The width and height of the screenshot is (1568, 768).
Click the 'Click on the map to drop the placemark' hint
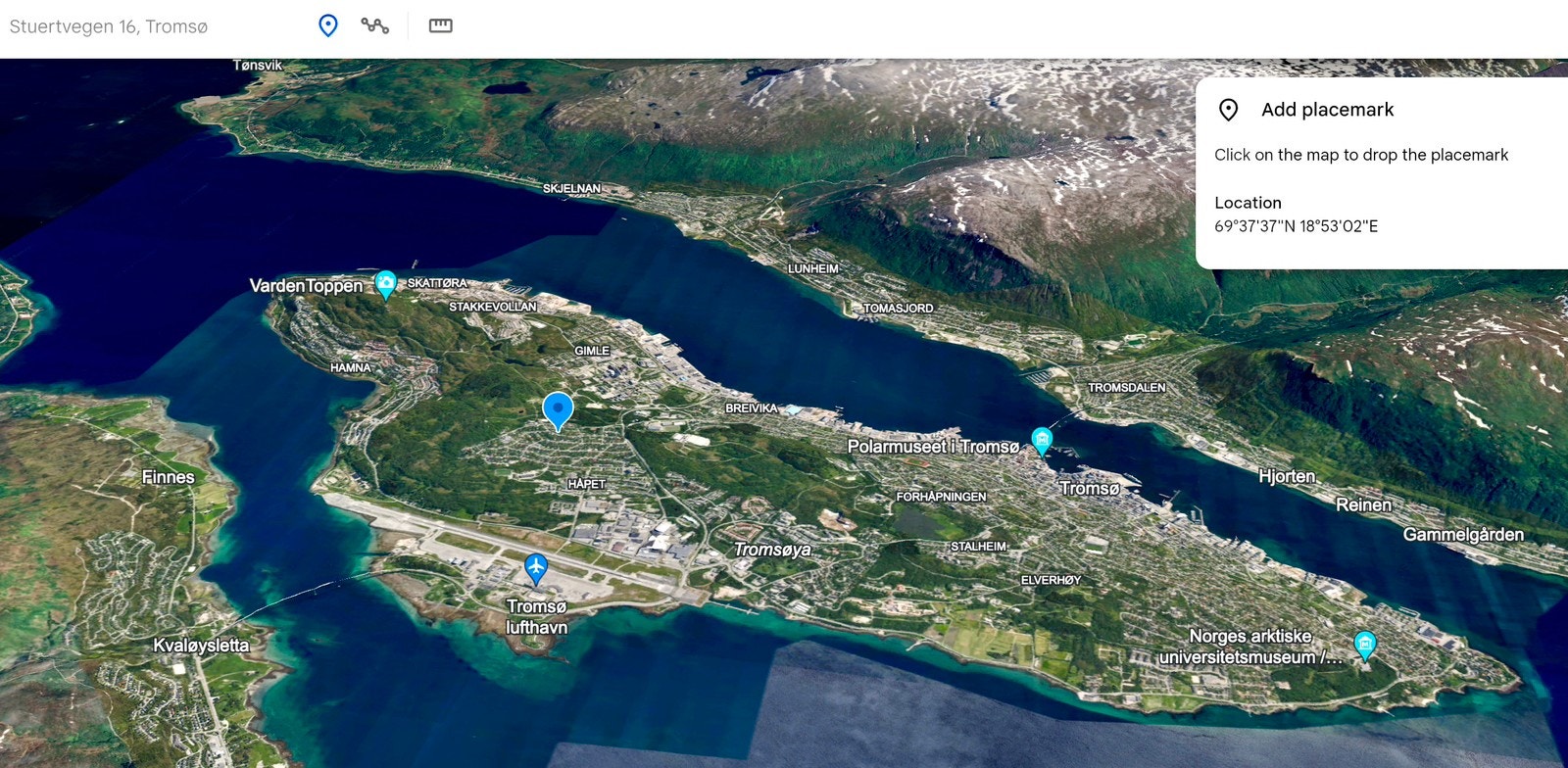point(1361,155)
